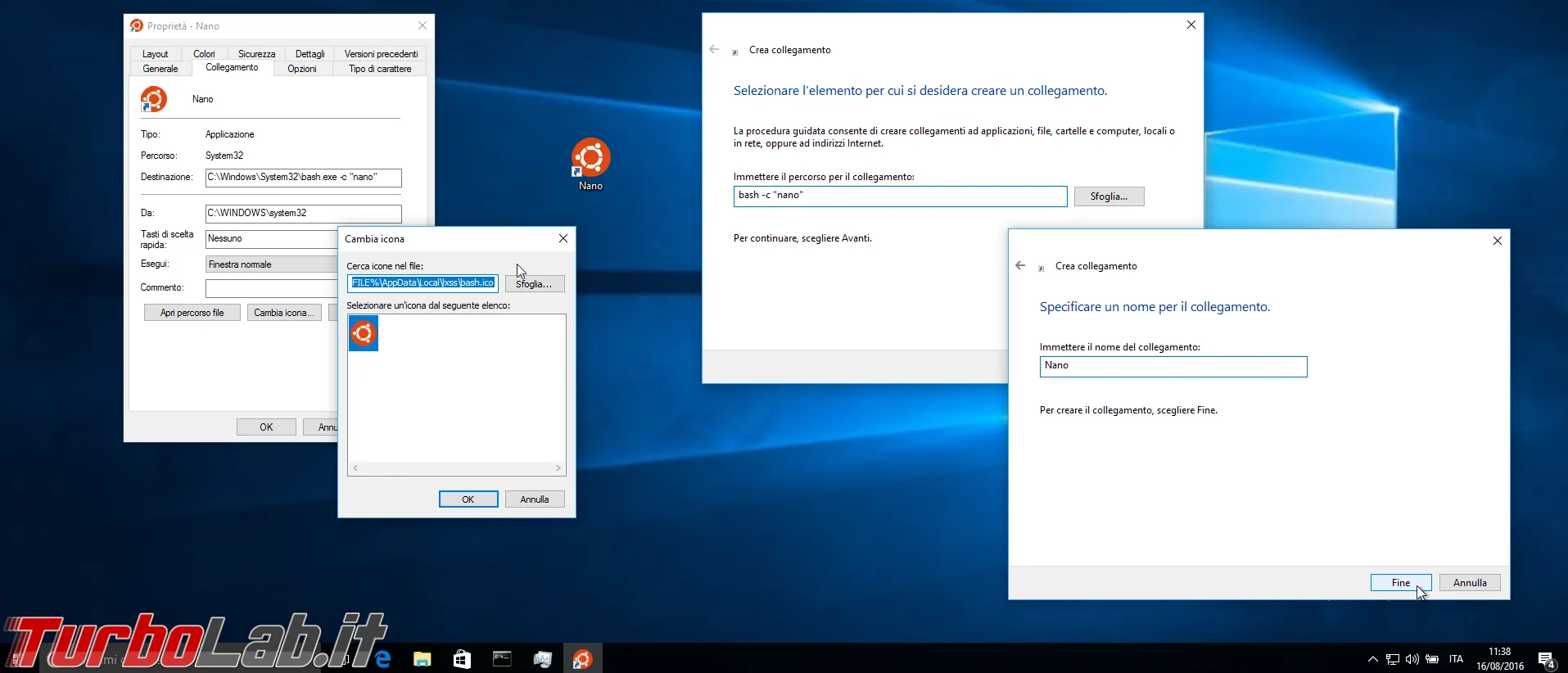Open the clock showing 11:38

(1500, 659)
